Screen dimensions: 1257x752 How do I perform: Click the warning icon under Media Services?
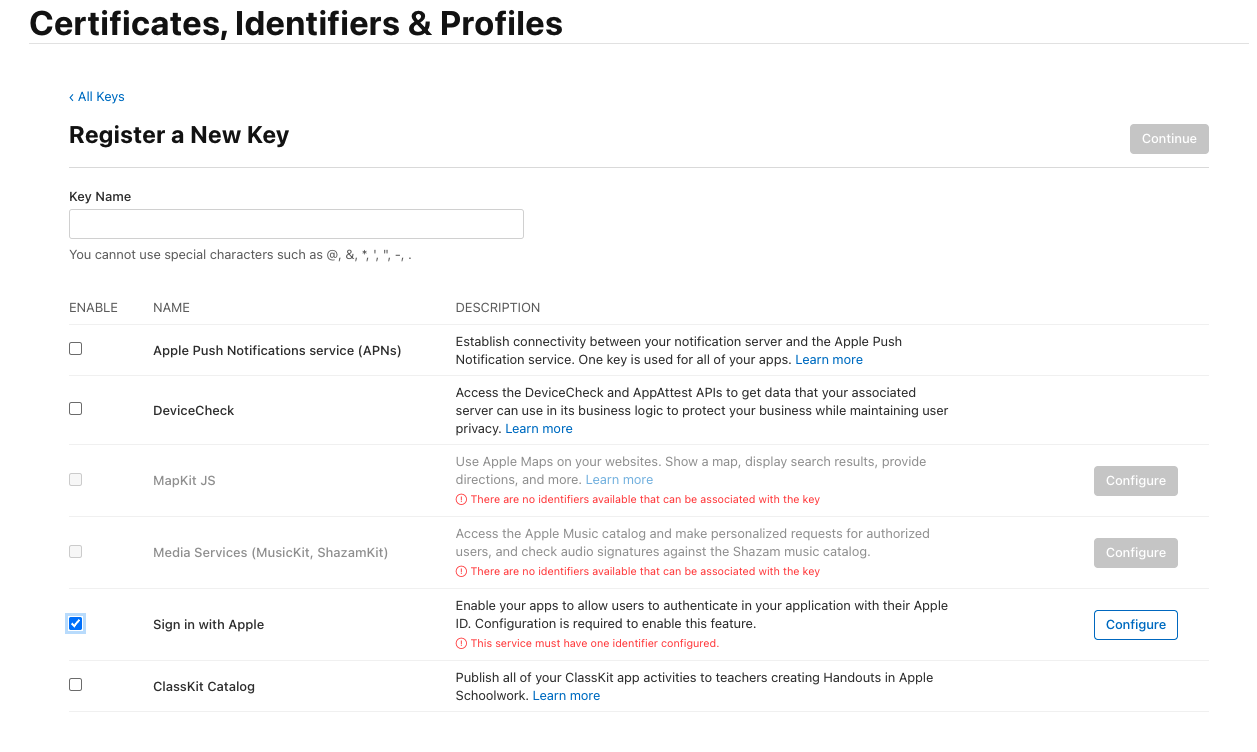click(x=463, y=571)
